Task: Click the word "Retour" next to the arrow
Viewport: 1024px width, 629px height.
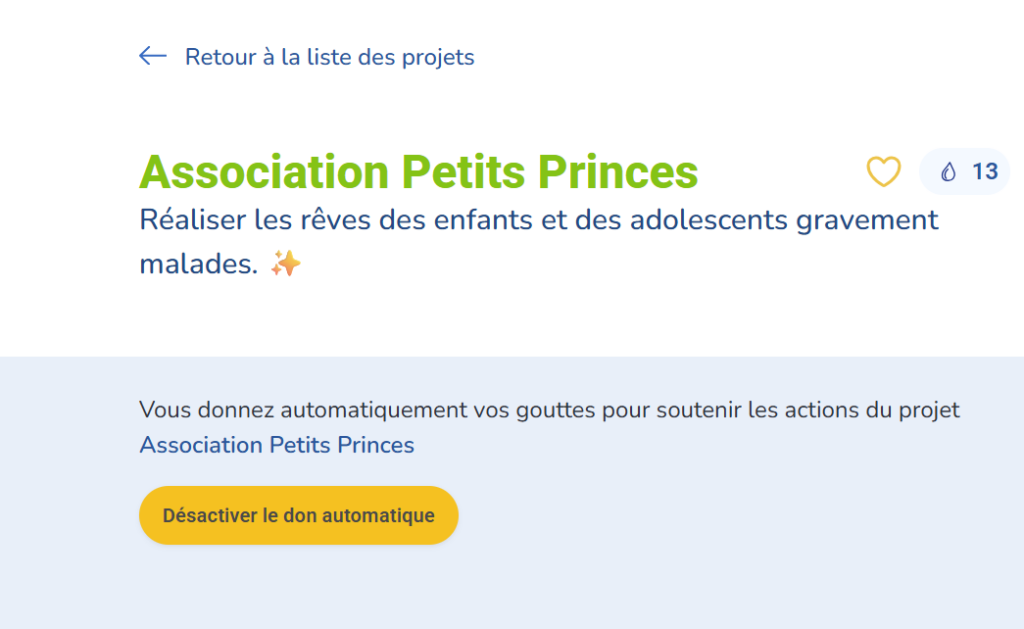Action: 218,57
